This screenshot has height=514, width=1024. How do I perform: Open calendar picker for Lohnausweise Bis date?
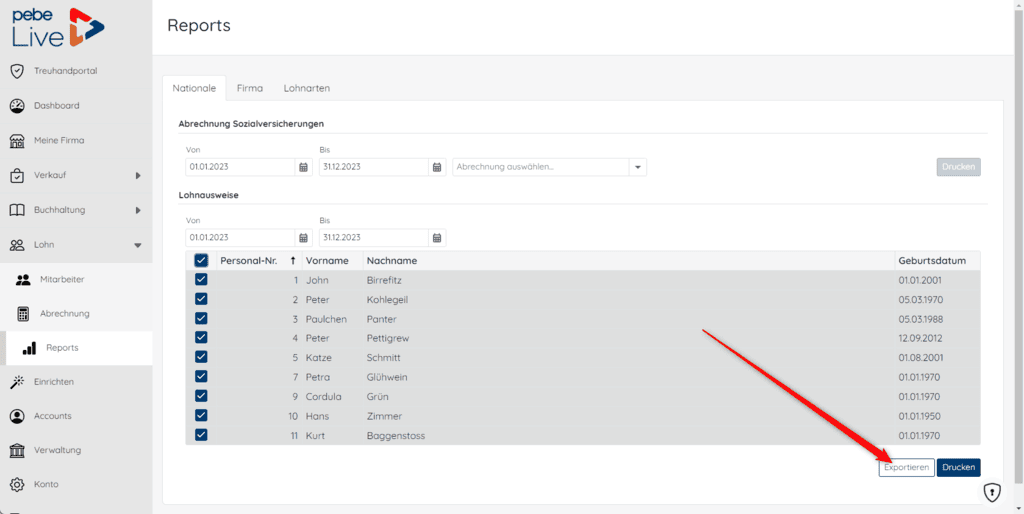437,238
